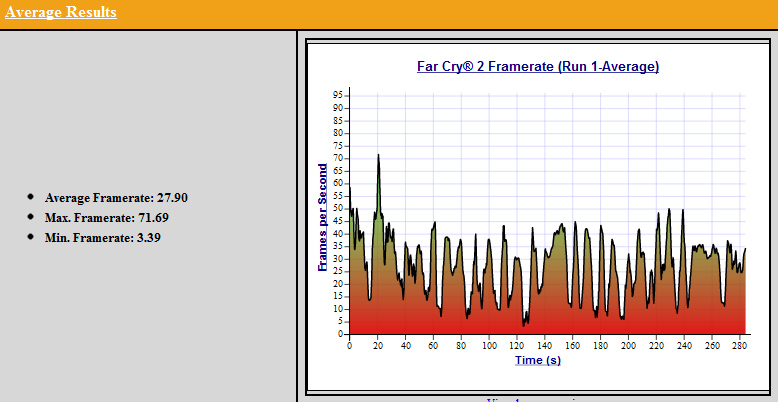This screenshot has height=402, width=778.
Task: Click the 140 tick on the time axis
Action: point(544,346)
